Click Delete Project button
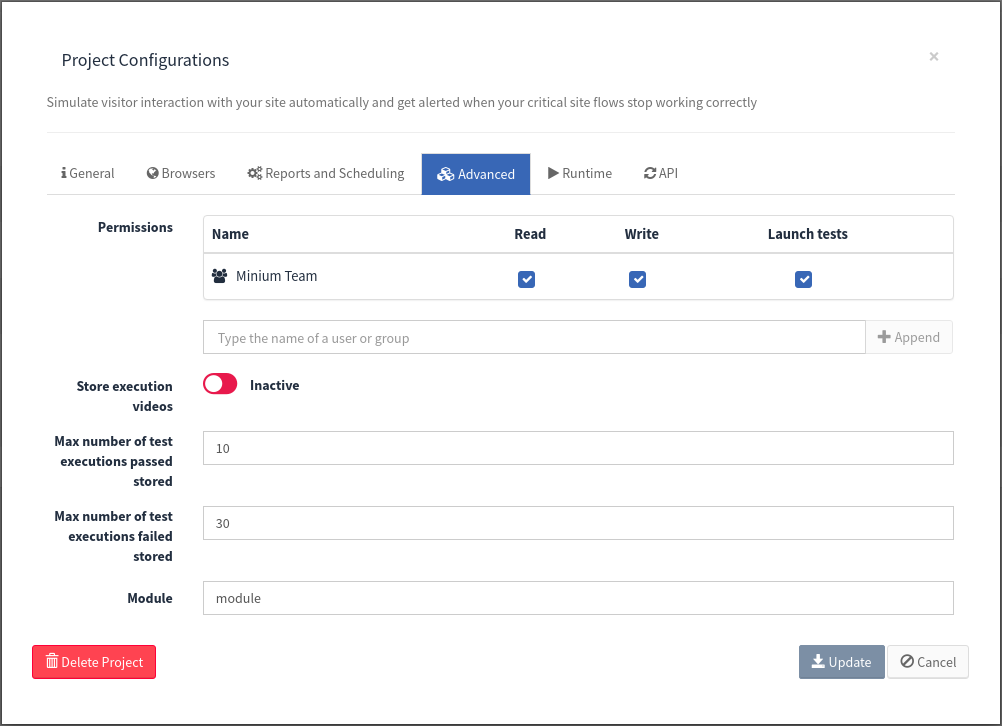Image resolution: width=1002 pixels, height=726 pixels. [x=94, y=662]
